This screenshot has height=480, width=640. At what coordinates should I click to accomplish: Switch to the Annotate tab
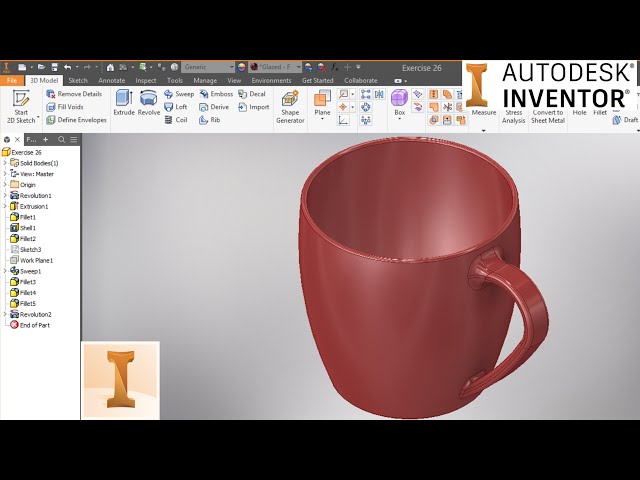pos(111,80)
